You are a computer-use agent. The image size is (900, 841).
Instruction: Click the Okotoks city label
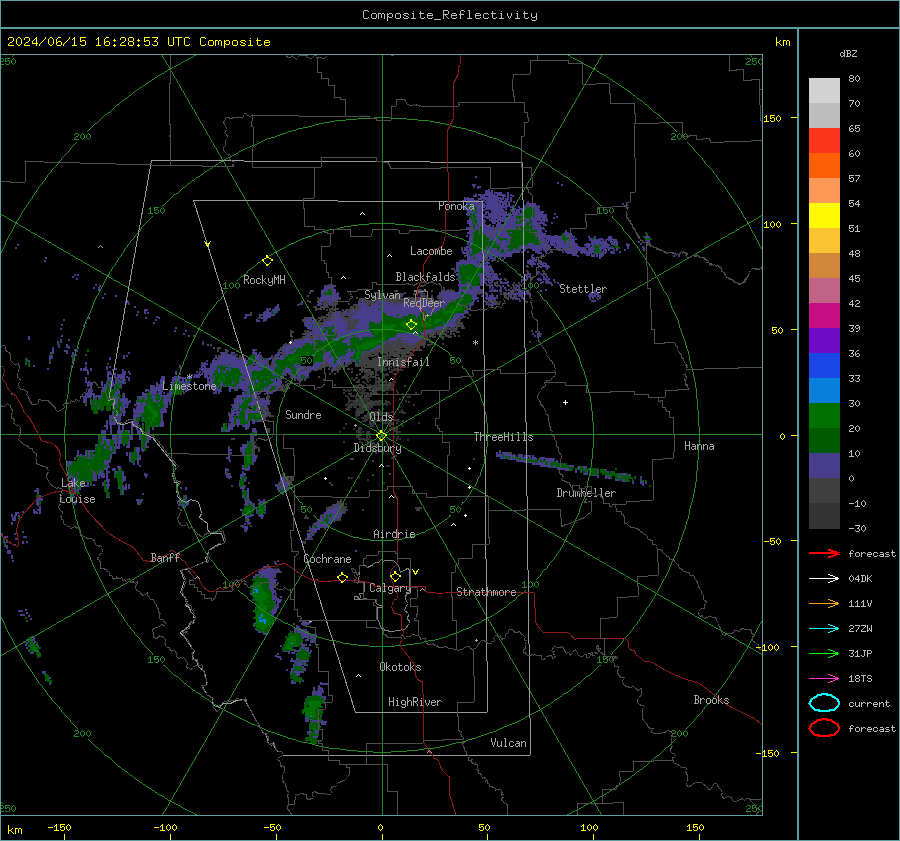400,667
